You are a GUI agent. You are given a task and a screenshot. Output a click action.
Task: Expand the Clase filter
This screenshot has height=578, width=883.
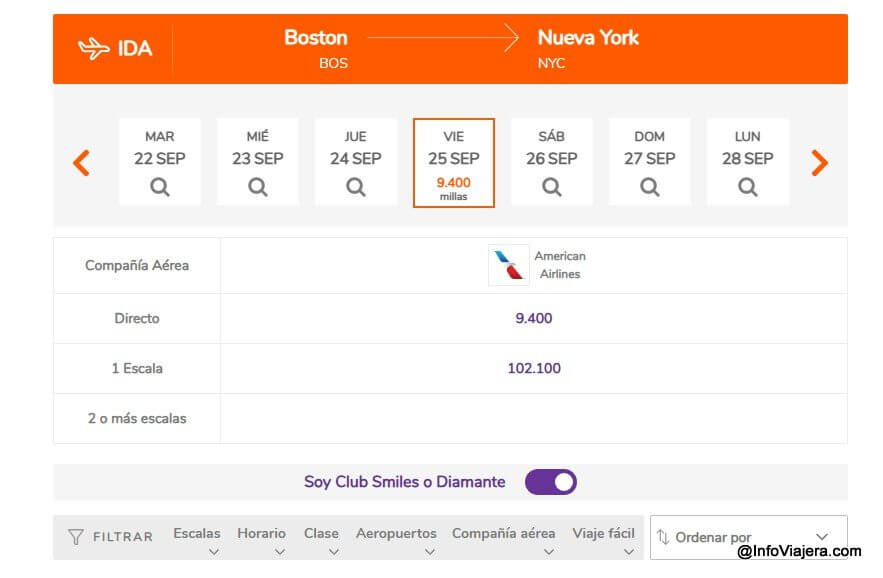322,541
